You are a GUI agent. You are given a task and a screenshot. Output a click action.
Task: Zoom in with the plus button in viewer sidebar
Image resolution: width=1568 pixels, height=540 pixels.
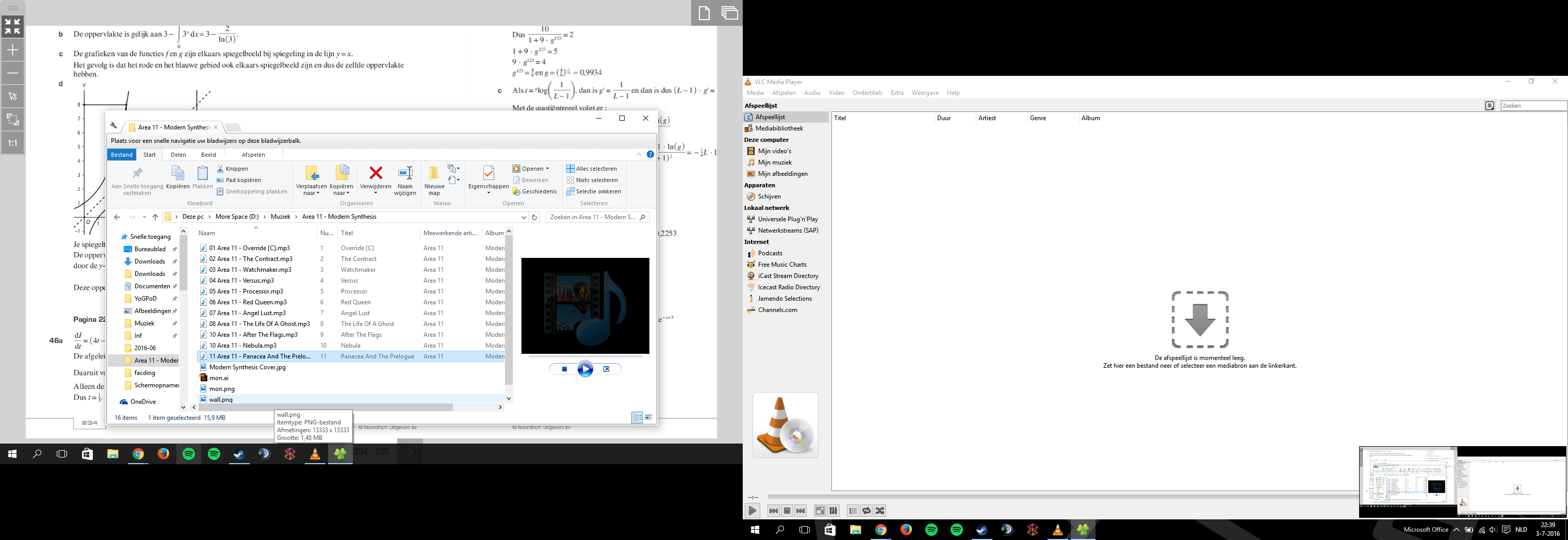coord(12,50)
